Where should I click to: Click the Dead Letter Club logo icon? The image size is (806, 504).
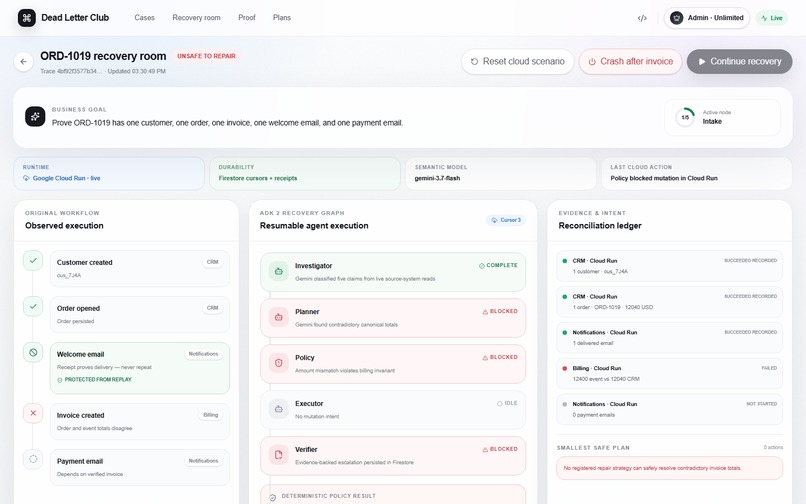point(27,18)
